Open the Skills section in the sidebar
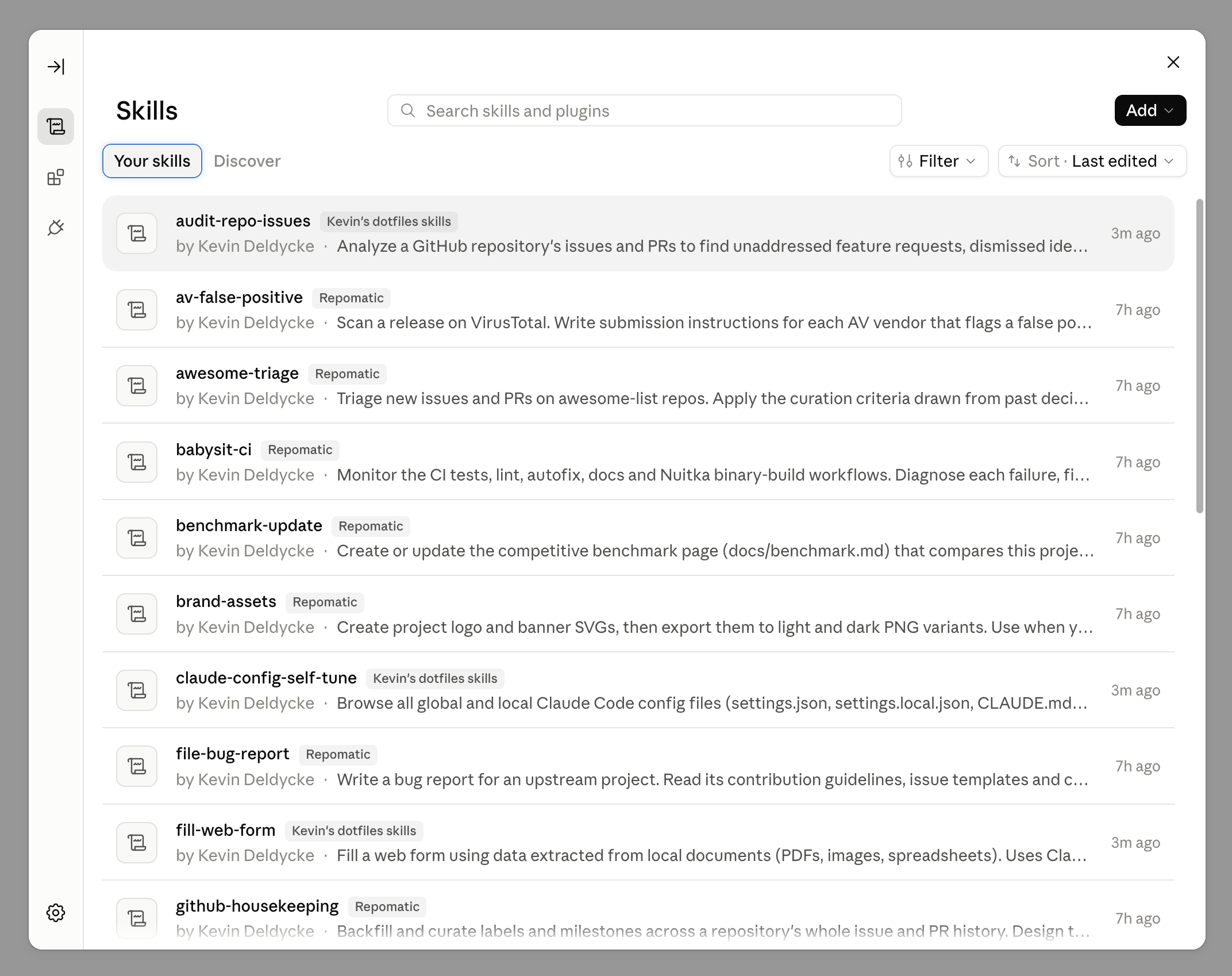 56,126
